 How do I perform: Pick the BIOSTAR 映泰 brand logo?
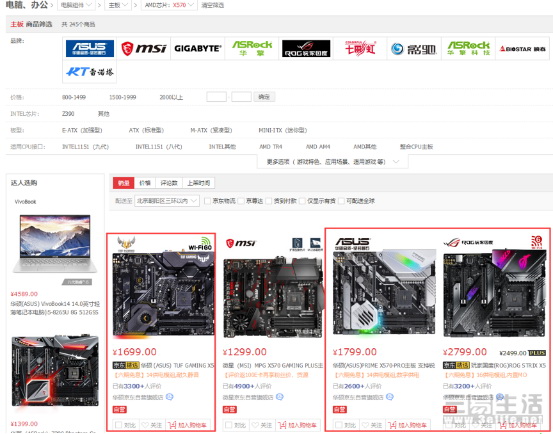pyautogui.click(x=522, y=49)
